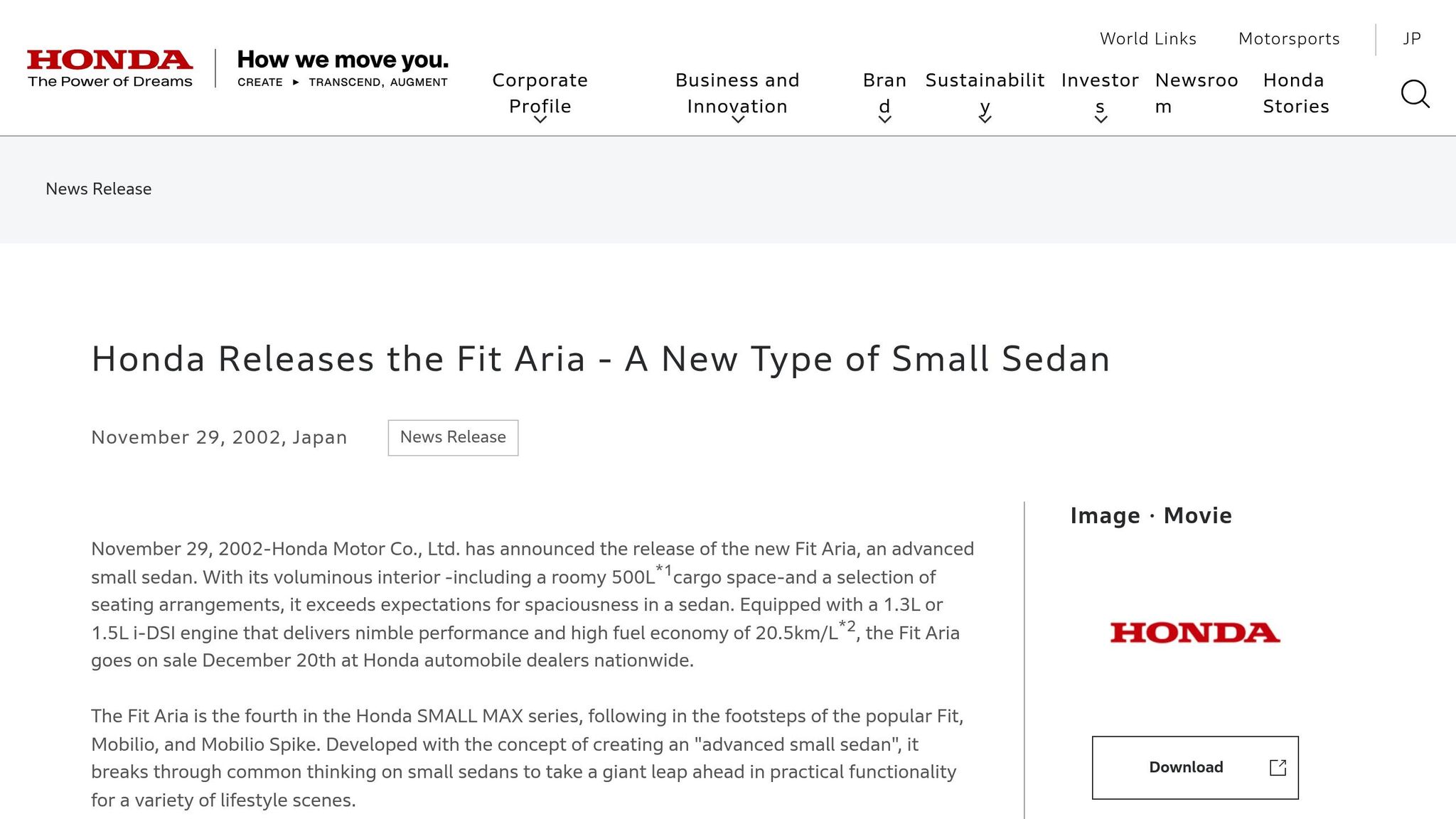
Task: Toggle the Corporate Profile submenu
Action: tap(540, 93)
